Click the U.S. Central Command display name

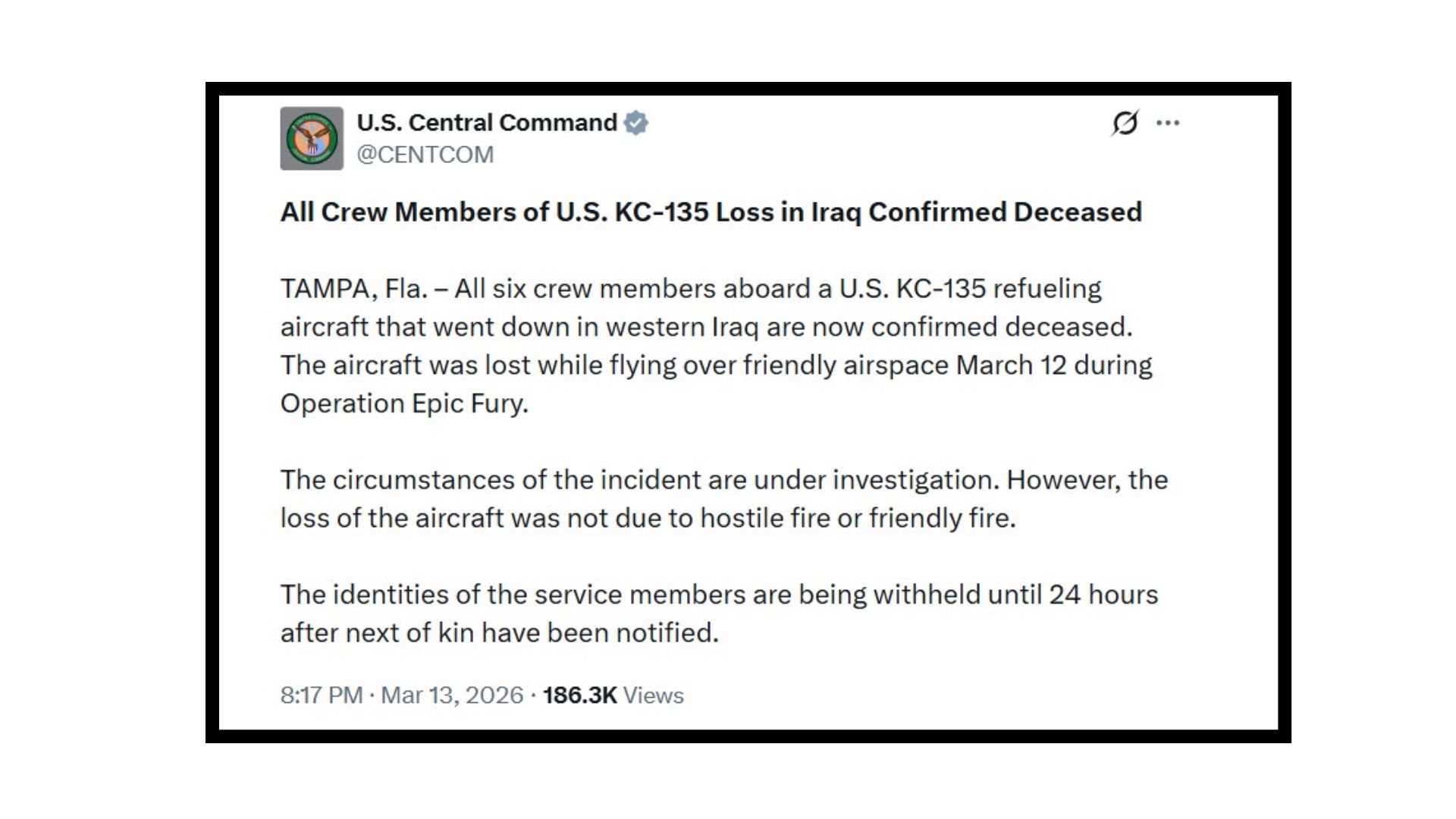tap(487, 123)
